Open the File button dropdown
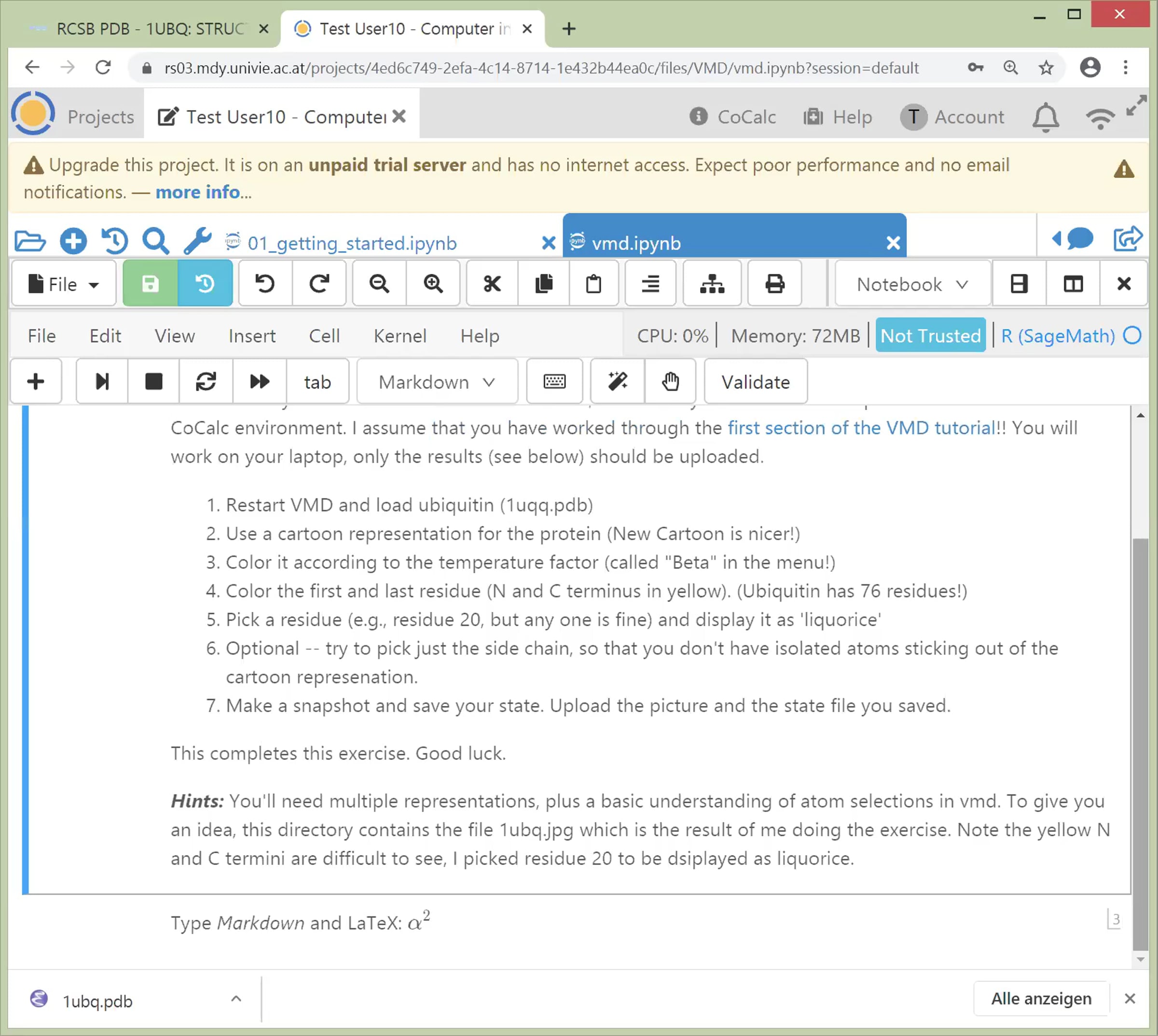 [x=63, y=284]
